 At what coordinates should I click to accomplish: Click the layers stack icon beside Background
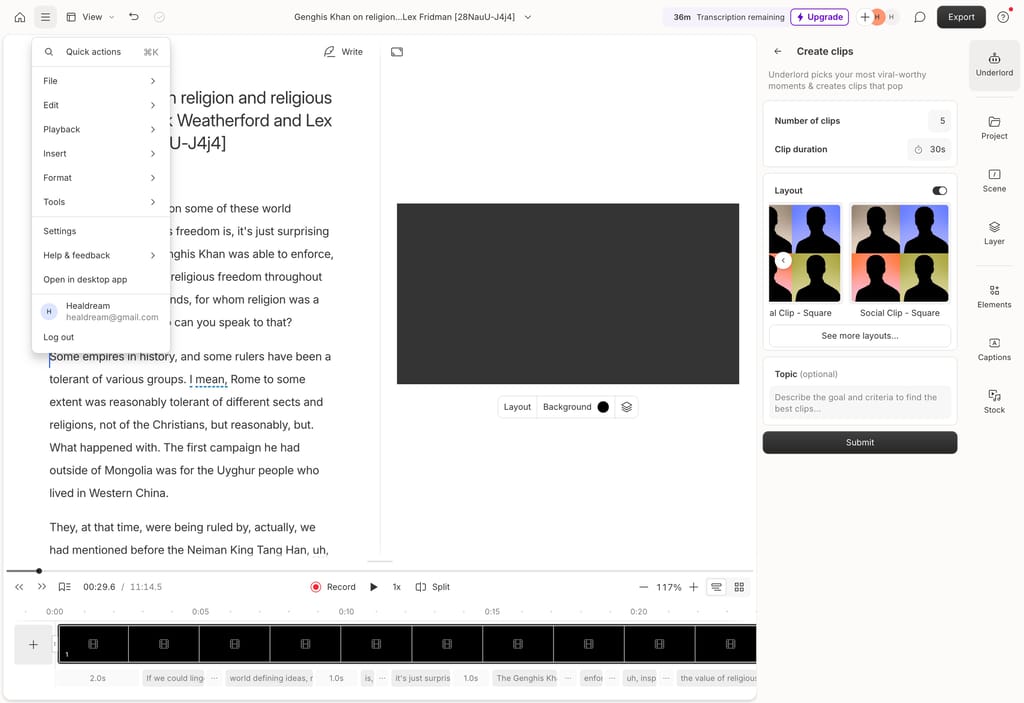pyautogui.click(x=626, y=407)
